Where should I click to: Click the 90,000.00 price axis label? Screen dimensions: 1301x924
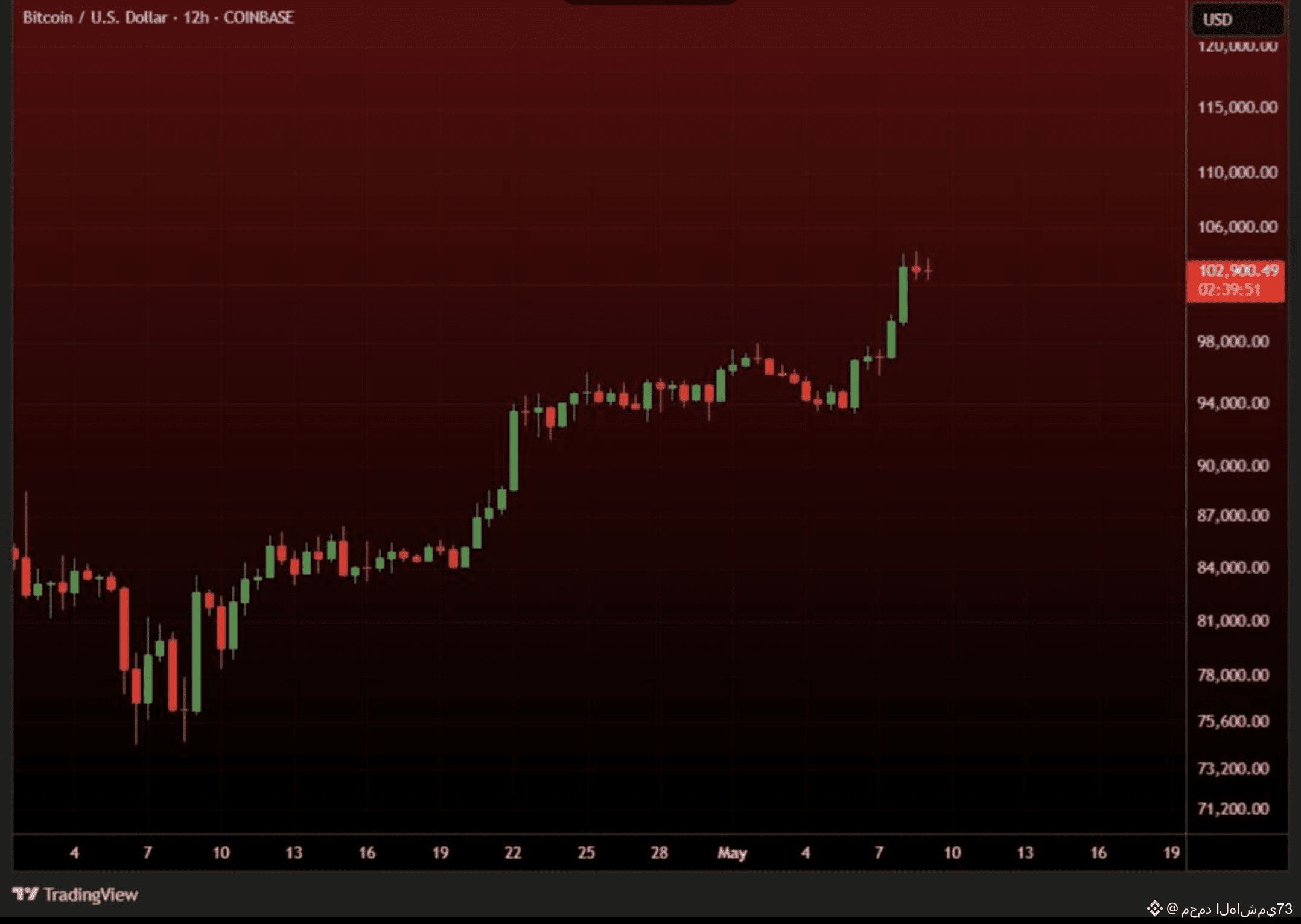(x=1233, y=466)
